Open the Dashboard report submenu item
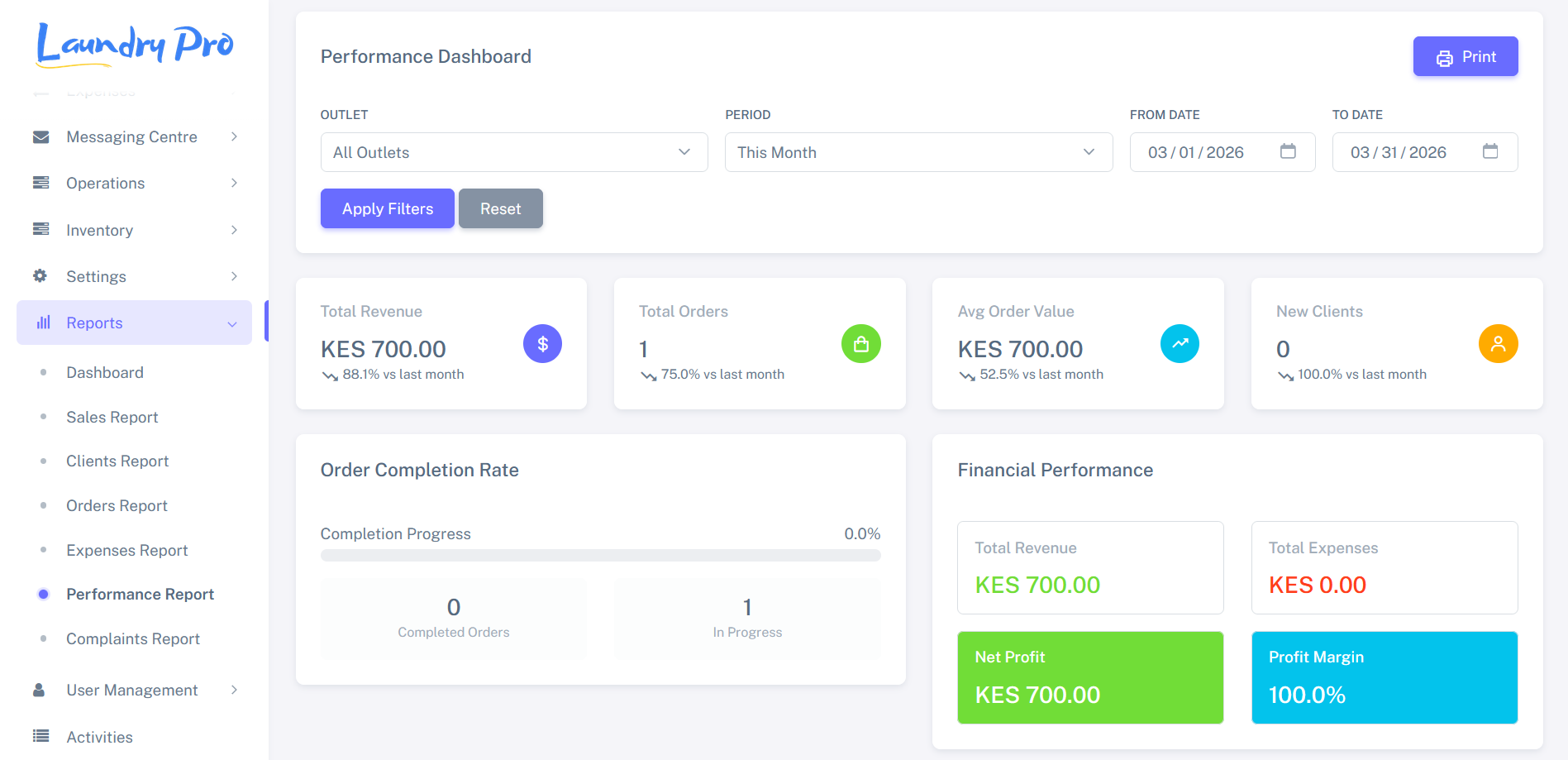 coord(105,372)
